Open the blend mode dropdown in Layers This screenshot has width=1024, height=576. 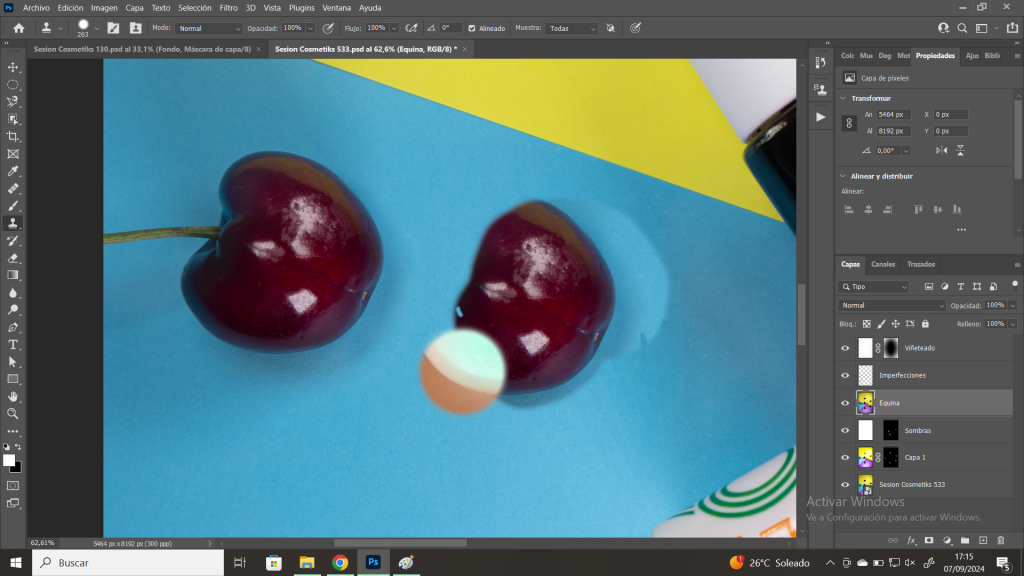(x=890, y=304)
